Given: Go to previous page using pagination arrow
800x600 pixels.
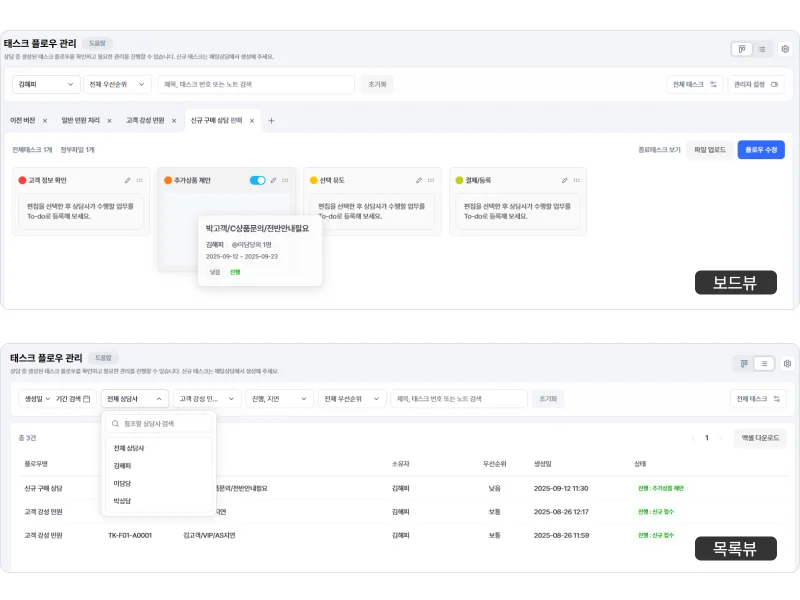Looking at the screenshot, I should 691,438.
